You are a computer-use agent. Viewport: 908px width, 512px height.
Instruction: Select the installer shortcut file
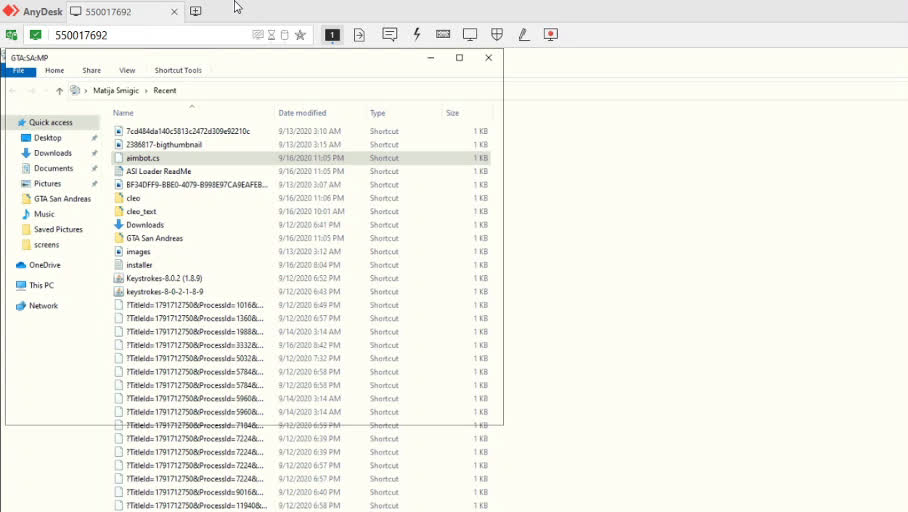[301, 265]
